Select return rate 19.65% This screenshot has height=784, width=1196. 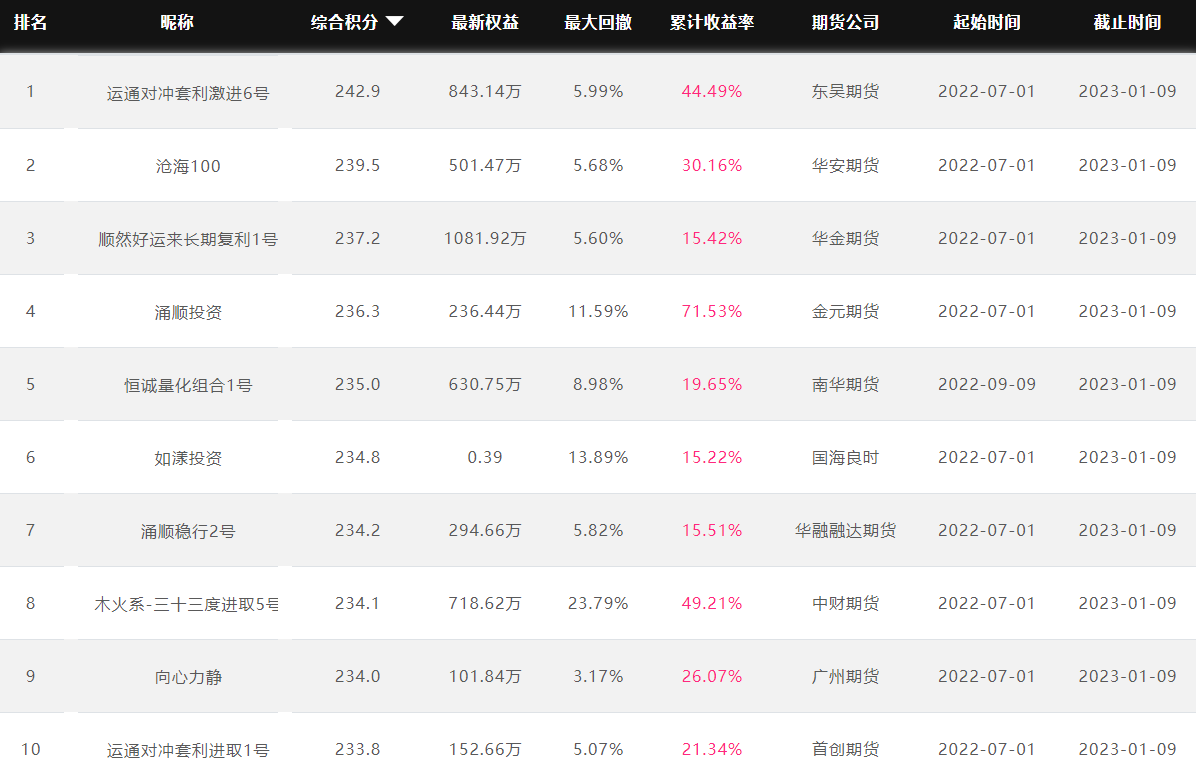pyautogui.click(x=712, y=384)
